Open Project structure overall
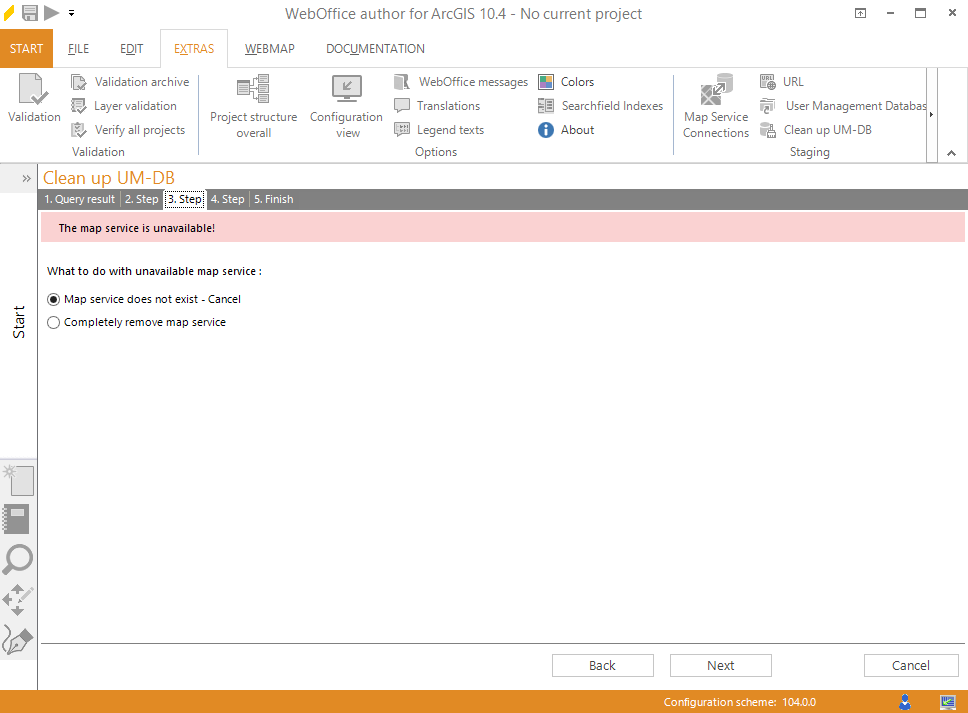The width and height of the screenshot is (968, 713). [x=254, y=107]
